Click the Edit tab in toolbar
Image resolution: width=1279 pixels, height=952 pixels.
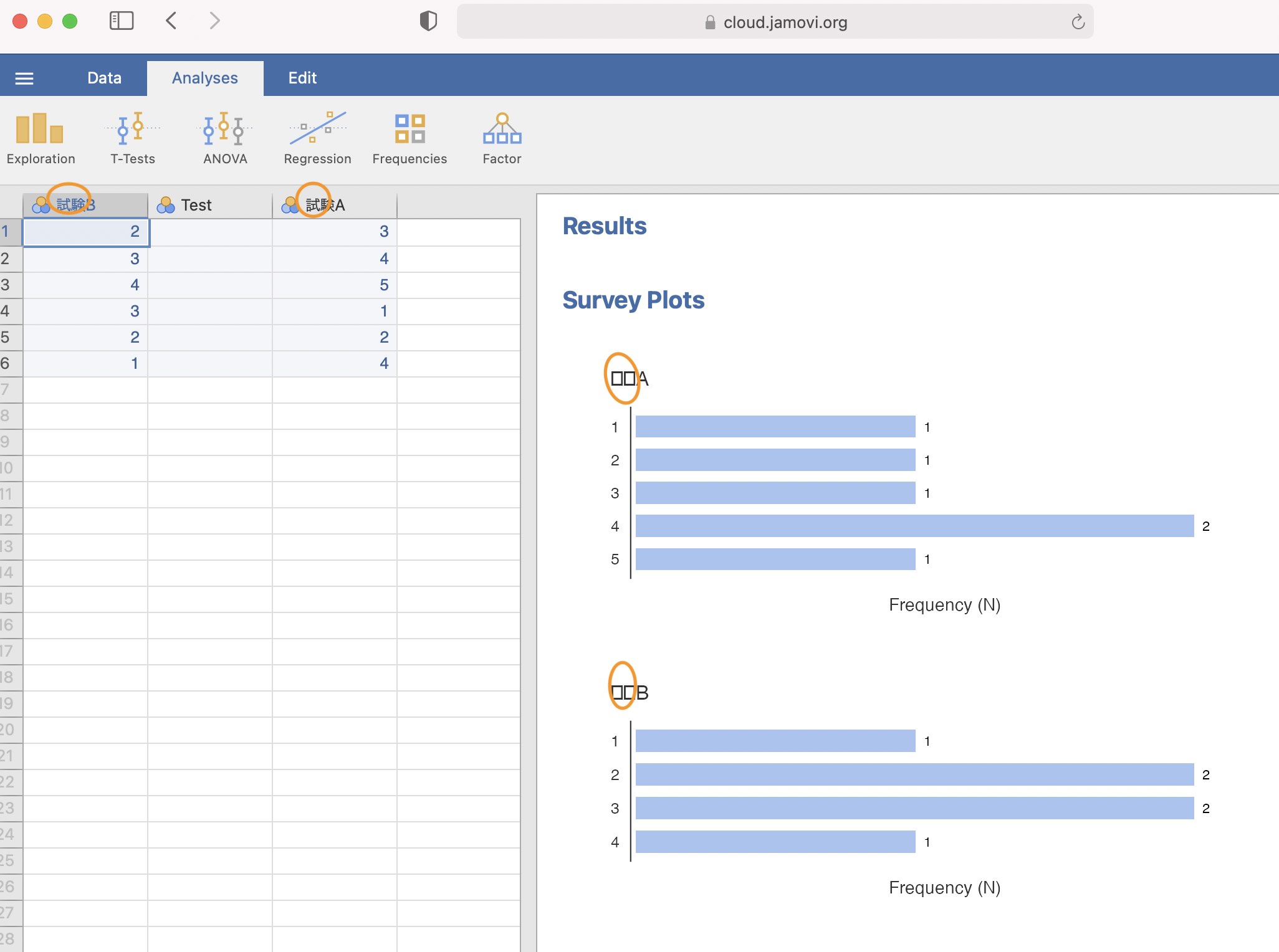tap(301, 78)
